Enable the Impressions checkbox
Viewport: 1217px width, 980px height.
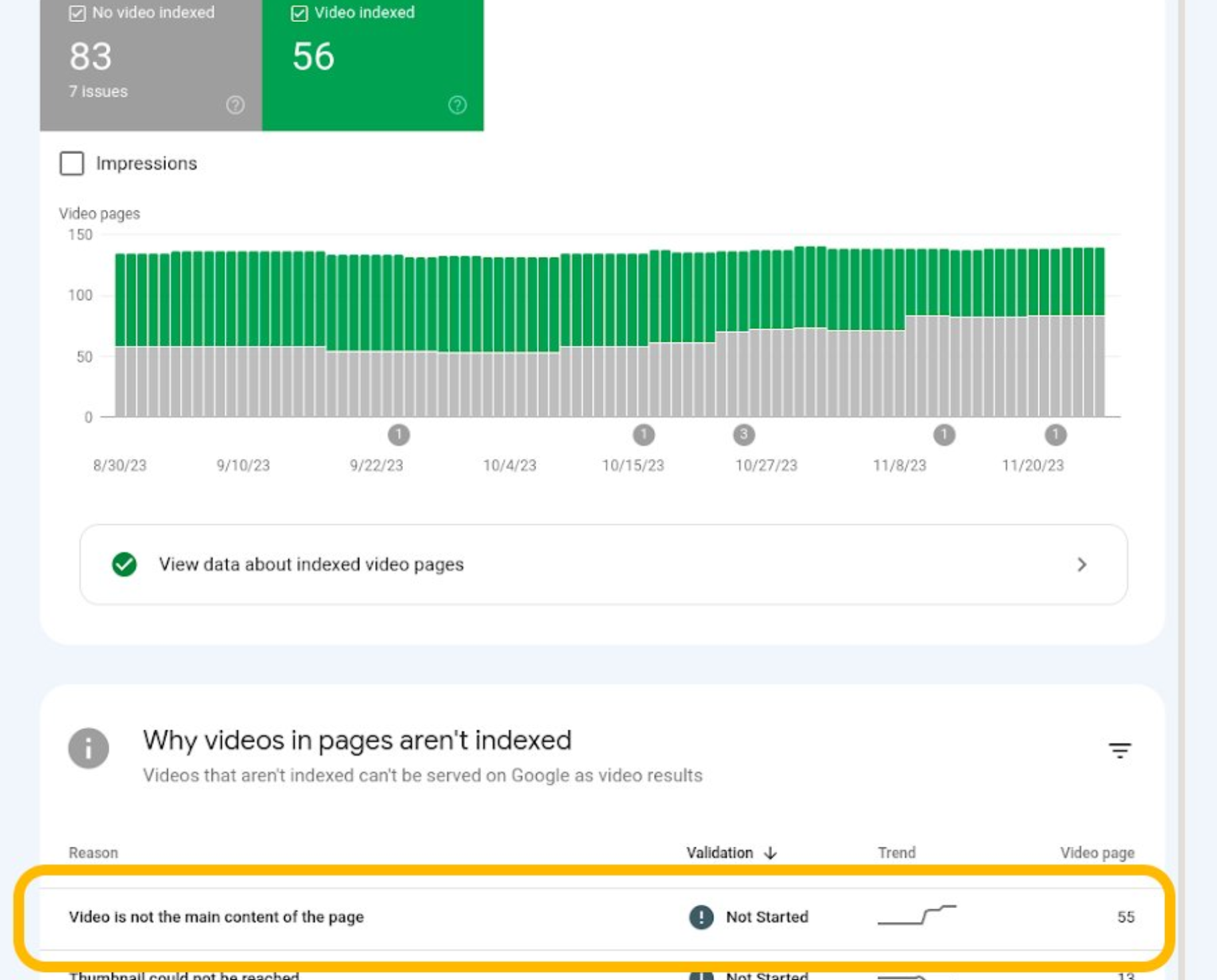coord(72,163)
